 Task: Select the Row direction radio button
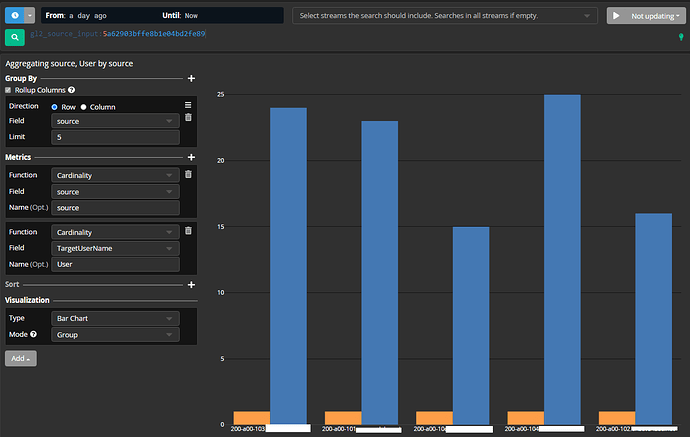(55, 107)
